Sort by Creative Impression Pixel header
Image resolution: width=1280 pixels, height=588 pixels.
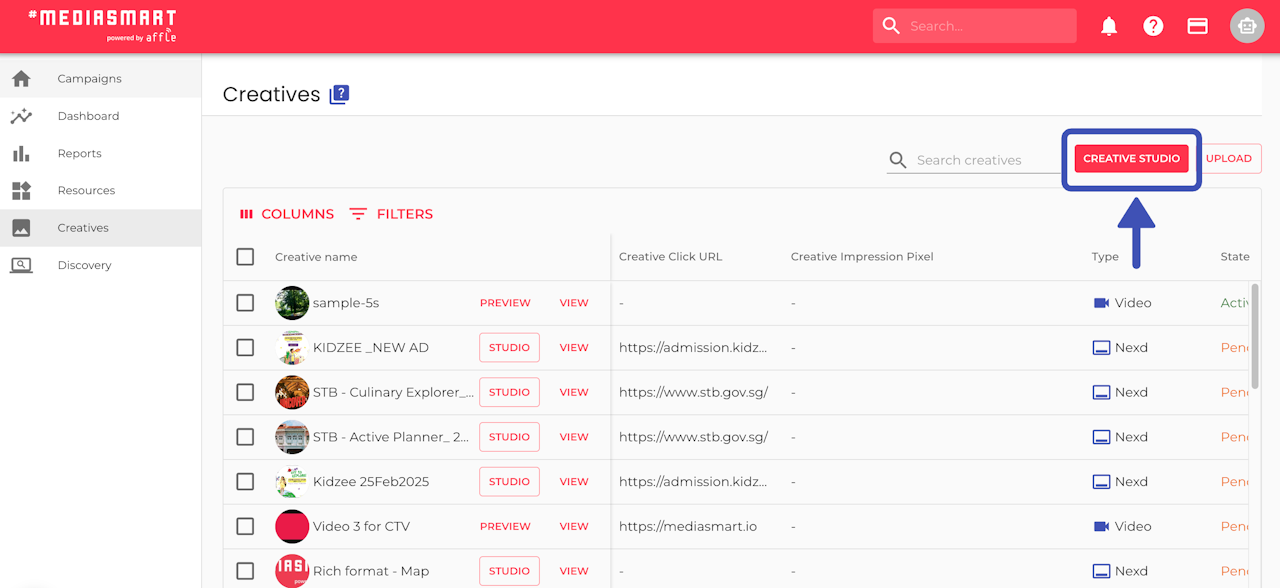coord(862,257)
